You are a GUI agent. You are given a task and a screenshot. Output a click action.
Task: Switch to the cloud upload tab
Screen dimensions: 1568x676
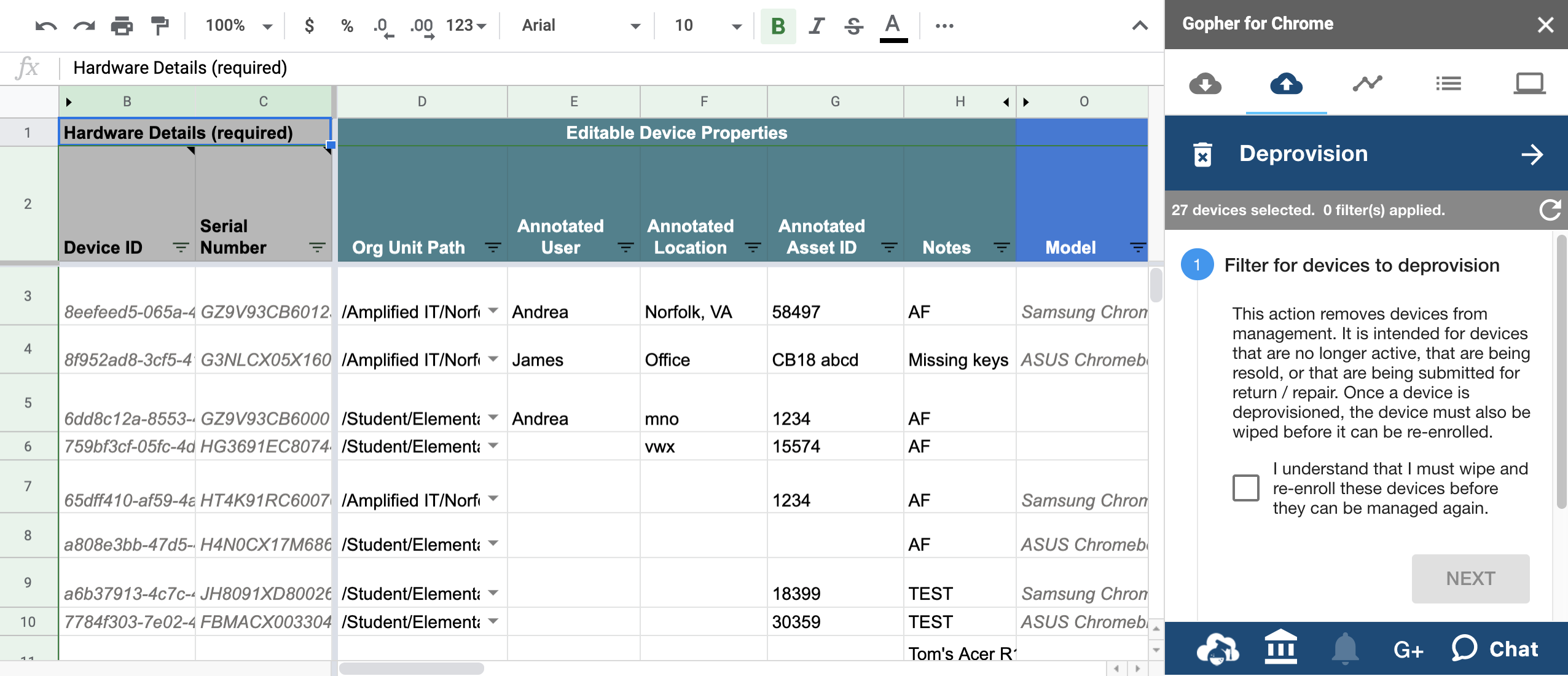tap(1286, 84)
